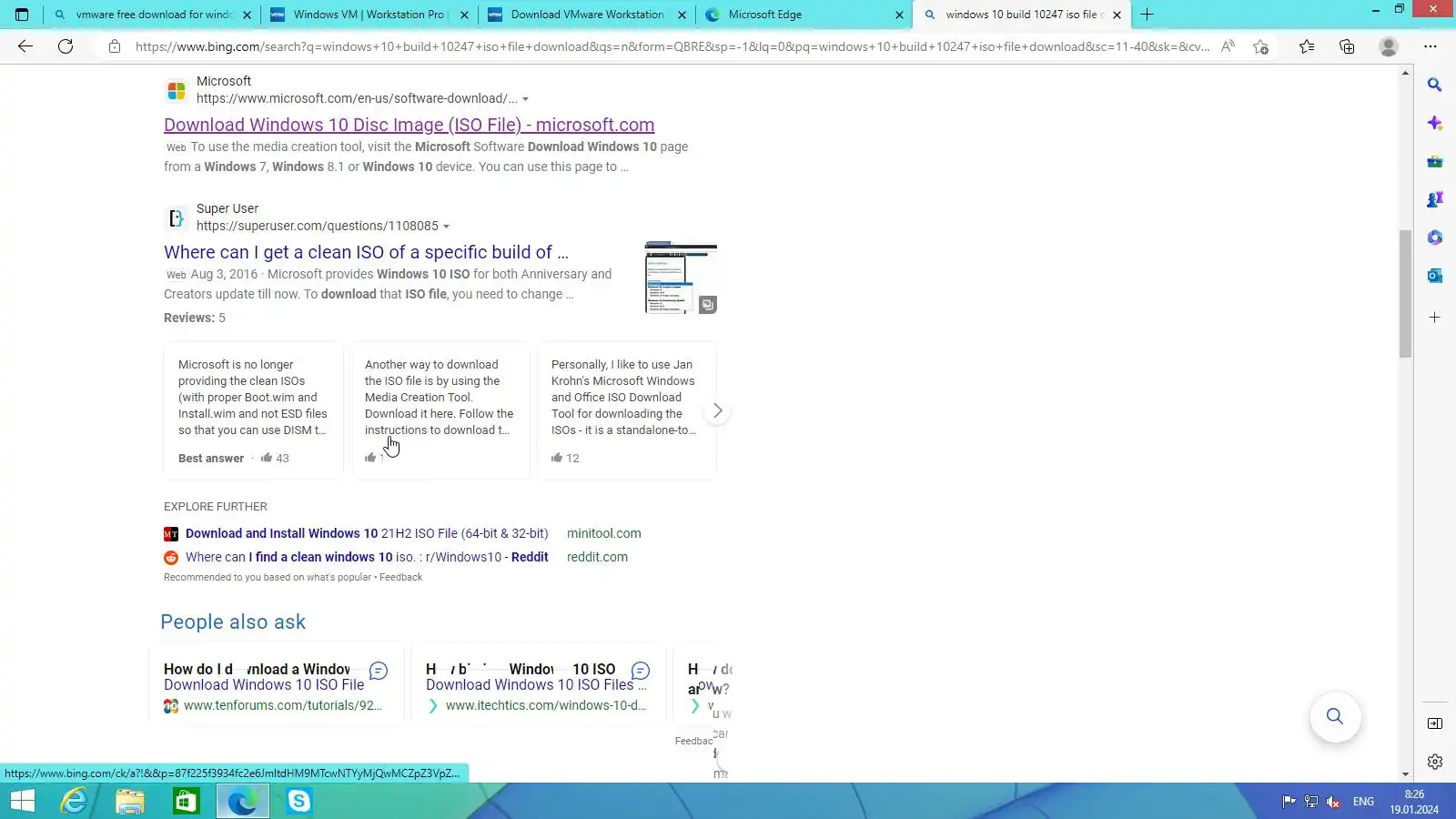
Task: Expand the itechtics question chat icon
Action: coord(641,671)
